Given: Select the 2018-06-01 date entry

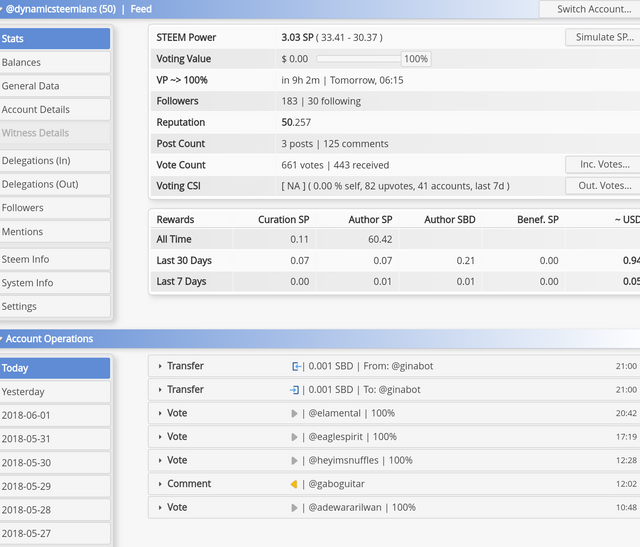Looking at the screenshot, I should click(55, 416).
